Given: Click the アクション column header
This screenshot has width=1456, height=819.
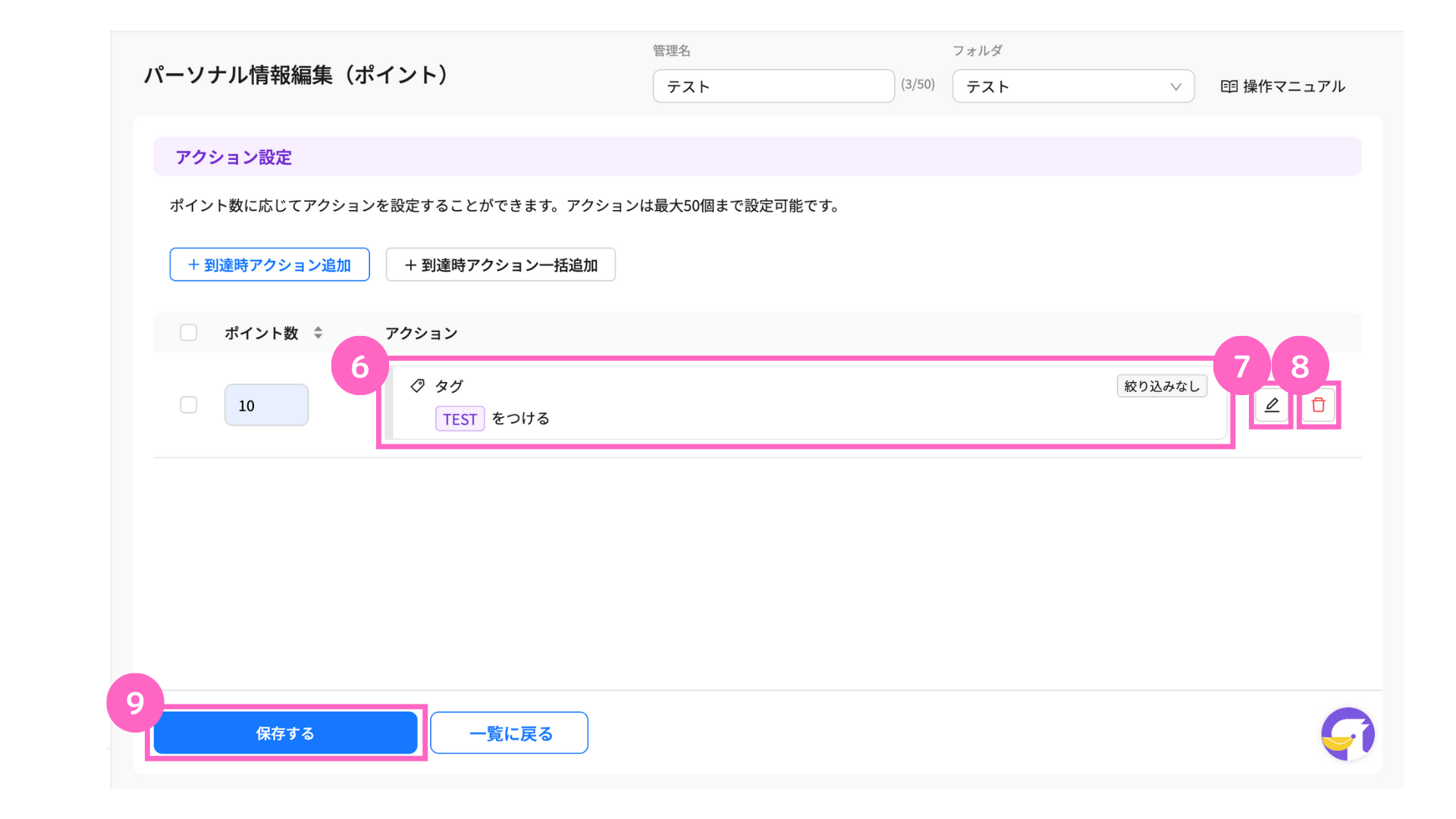Looking at the screenshot, I should (422, 333).
